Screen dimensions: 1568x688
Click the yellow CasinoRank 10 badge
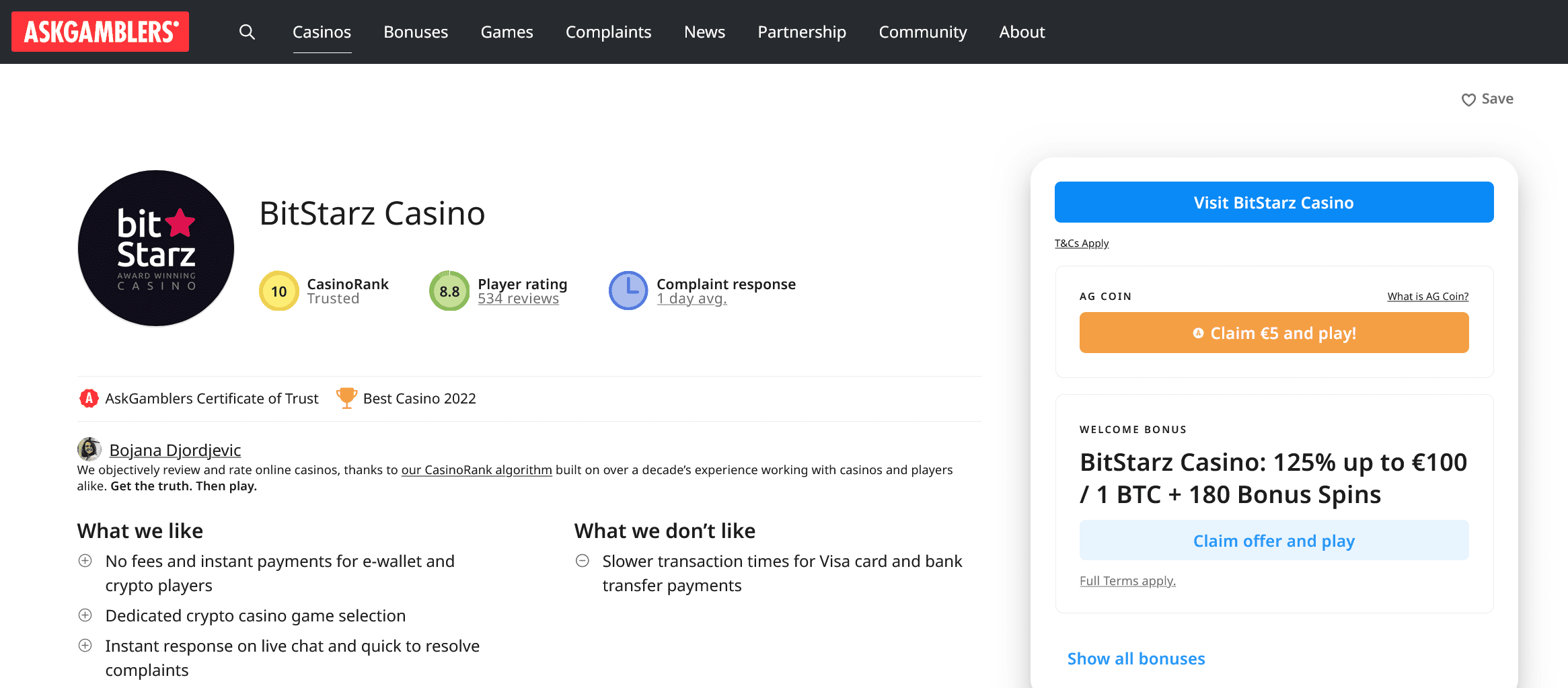pyautogui.click(x=278, y=291)
